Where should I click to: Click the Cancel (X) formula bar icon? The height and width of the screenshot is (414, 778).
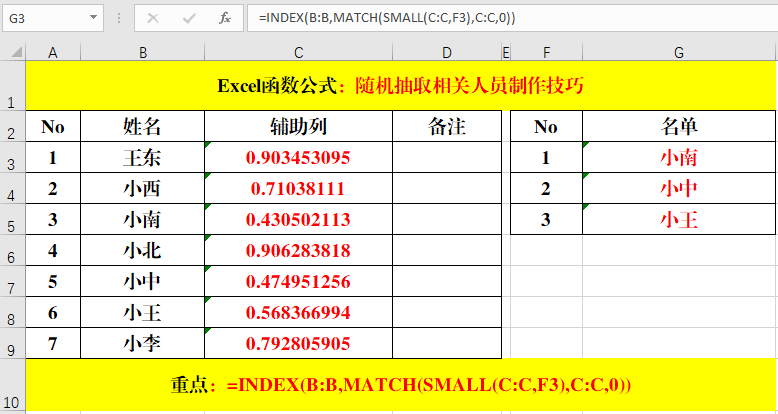(x=153, y=18)
